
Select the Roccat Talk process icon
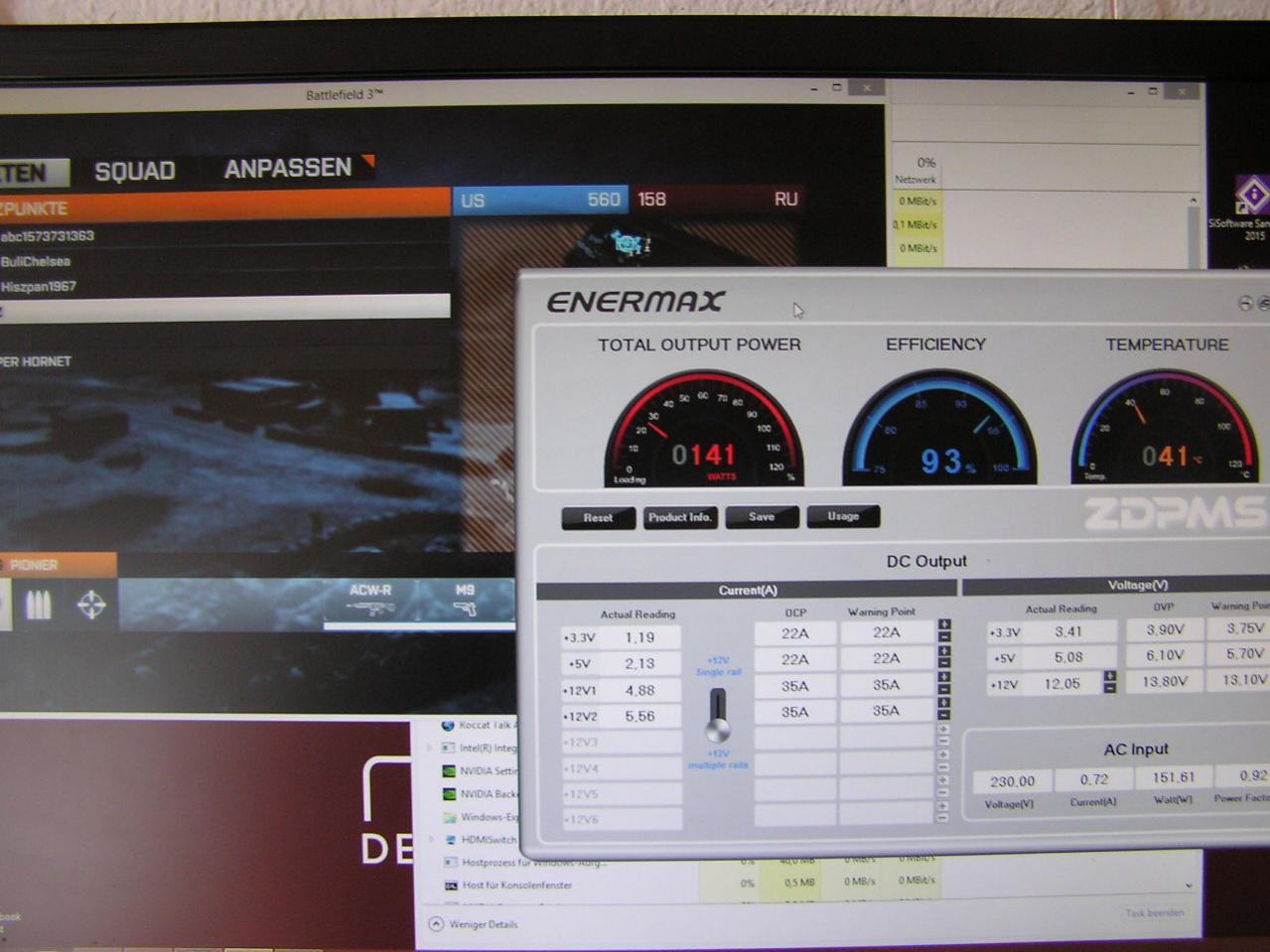[448, 726]
